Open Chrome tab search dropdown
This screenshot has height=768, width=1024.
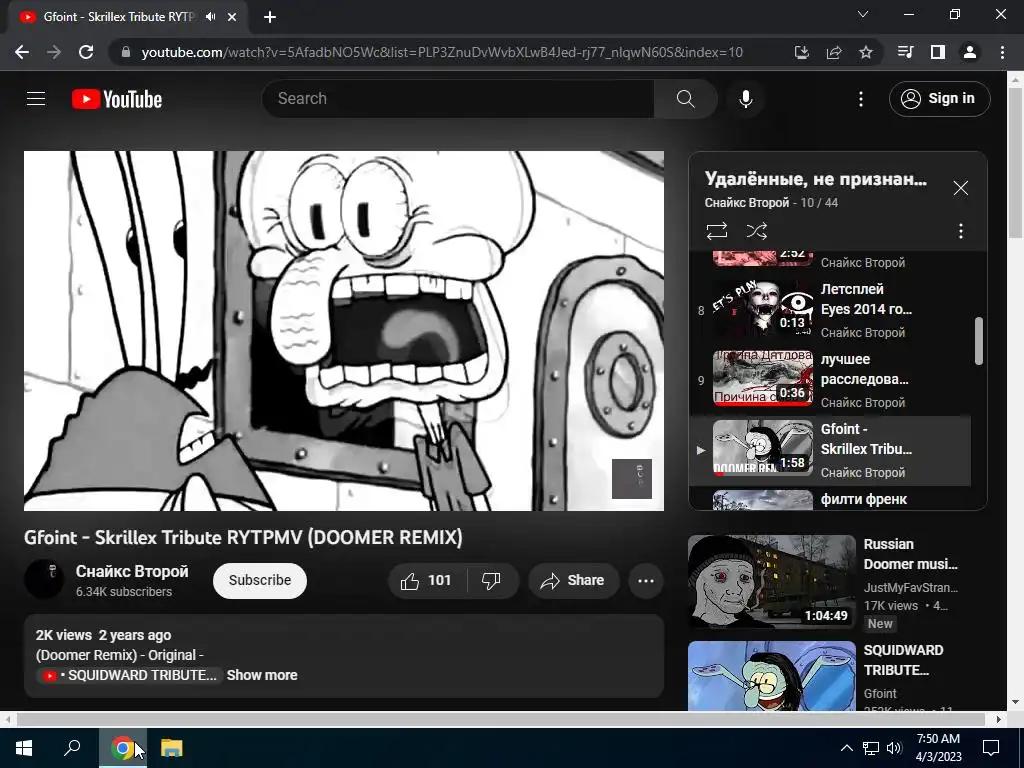(x=863, y=14)
